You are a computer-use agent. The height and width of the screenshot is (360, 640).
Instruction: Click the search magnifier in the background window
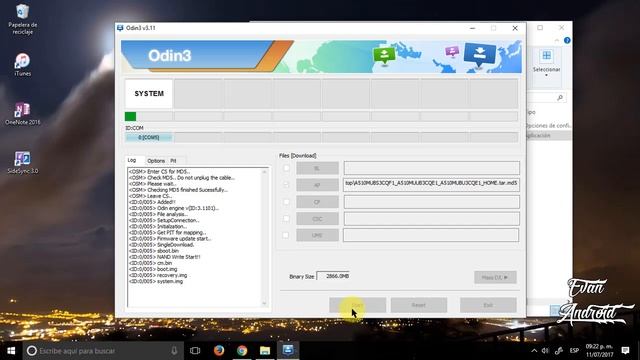tap(560, 98)
